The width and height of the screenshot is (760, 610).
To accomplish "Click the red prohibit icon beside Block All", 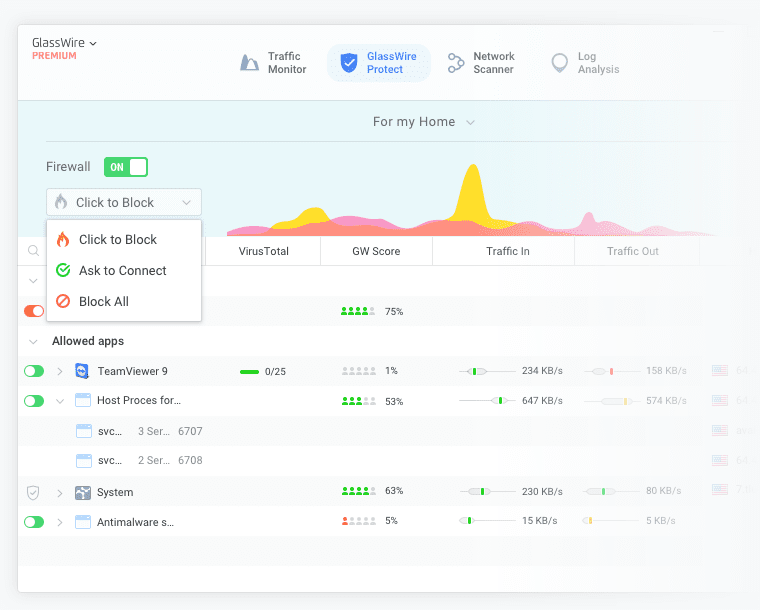I will [x=63, y=301].
